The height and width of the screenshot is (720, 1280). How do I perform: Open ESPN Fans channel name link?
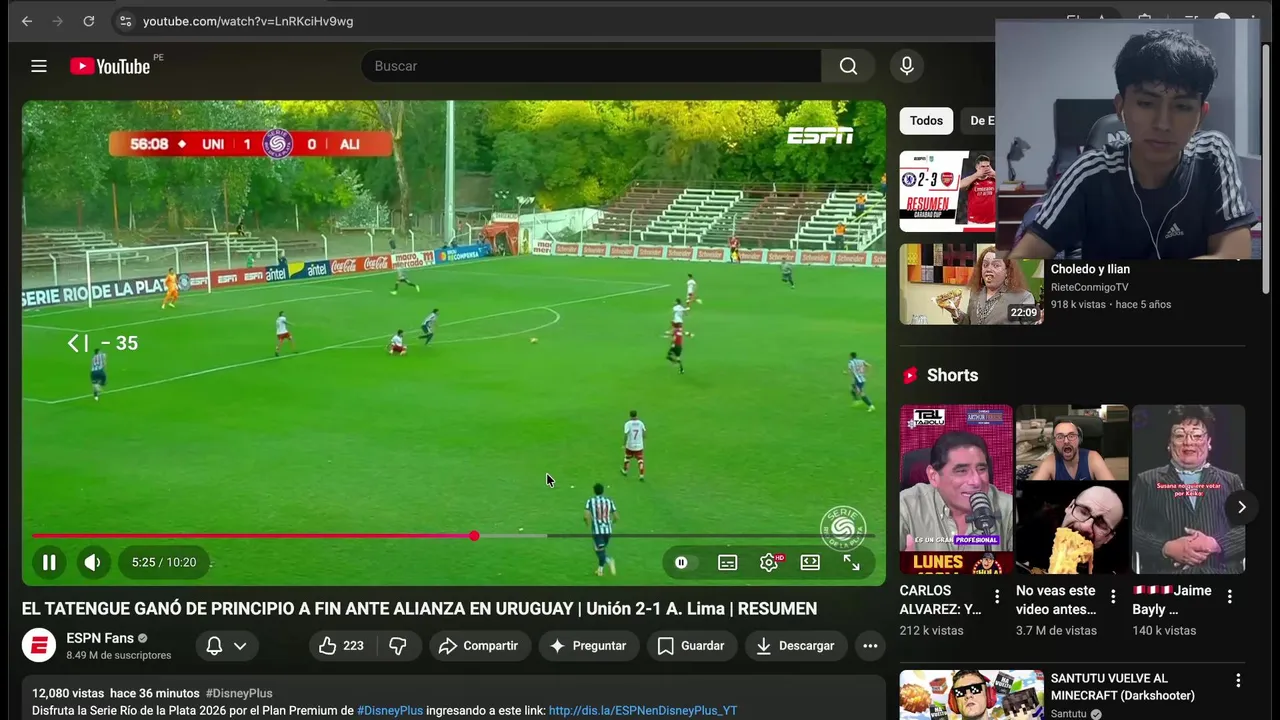pos(100,638)
